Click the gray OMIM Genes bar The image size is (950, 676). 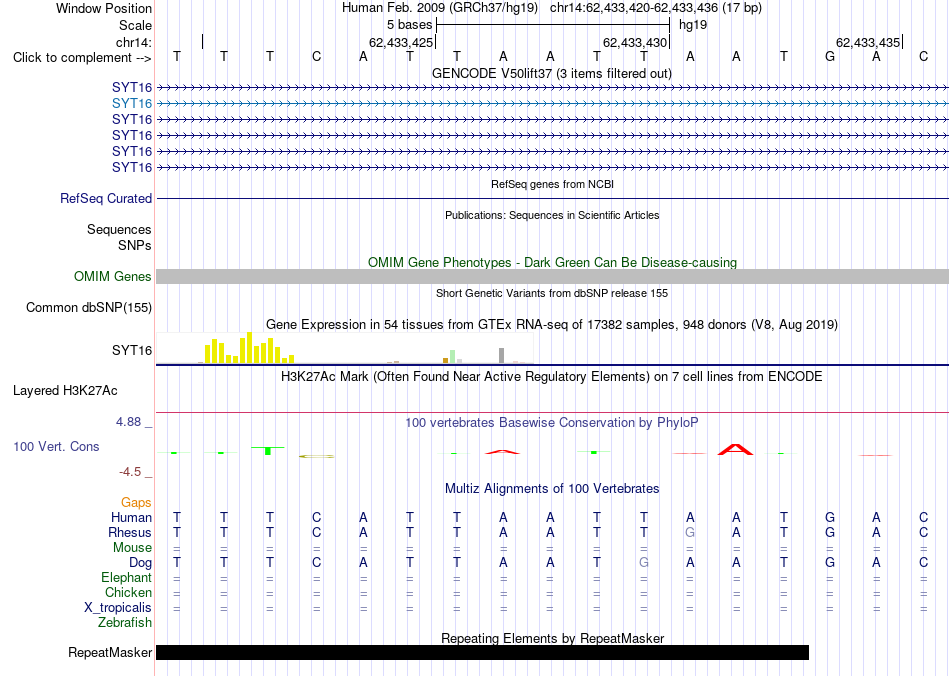(553, 277)
